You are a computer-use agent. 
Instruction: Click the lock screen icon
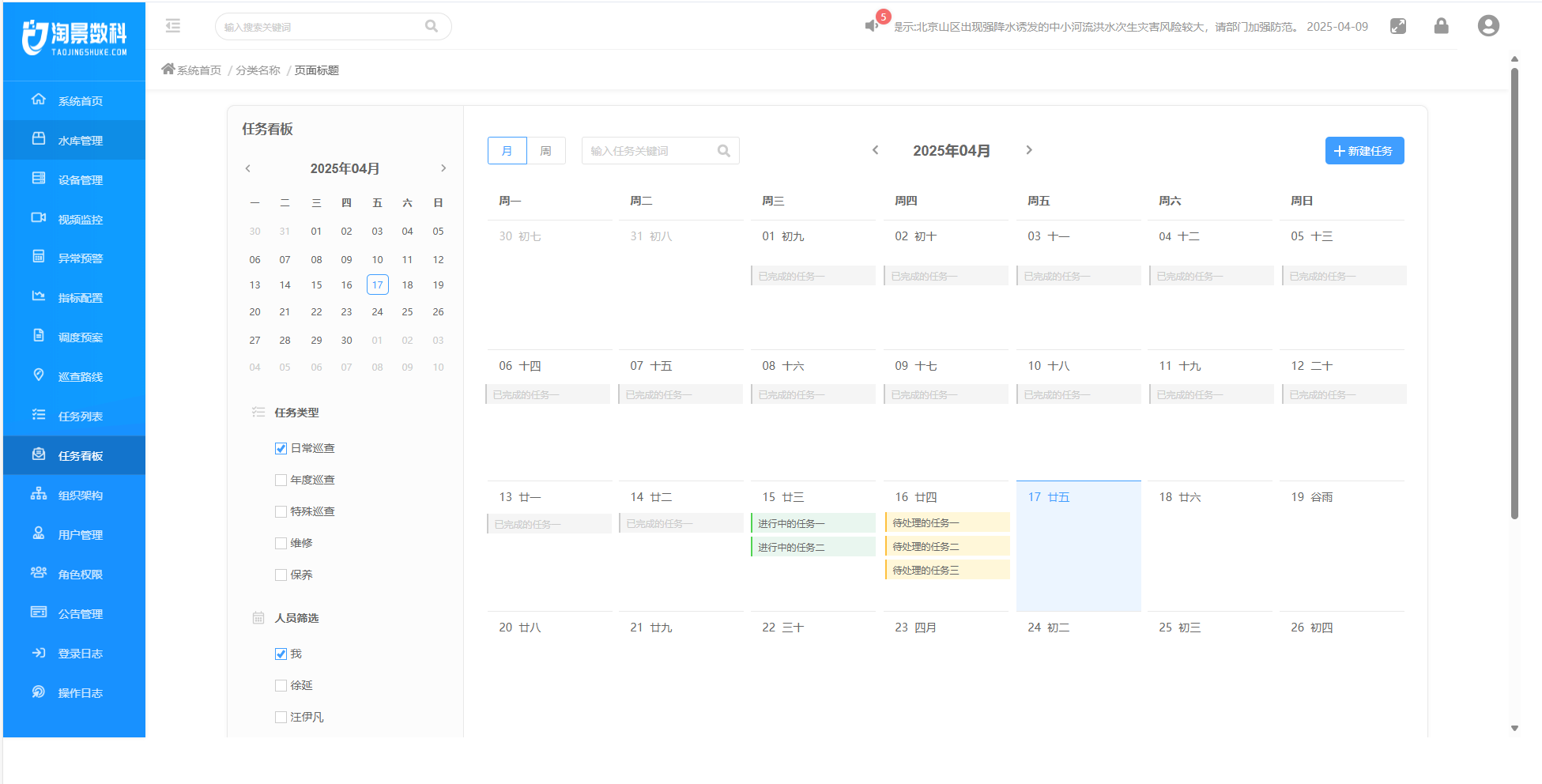pyautogui.click(x=1442, y=26)
